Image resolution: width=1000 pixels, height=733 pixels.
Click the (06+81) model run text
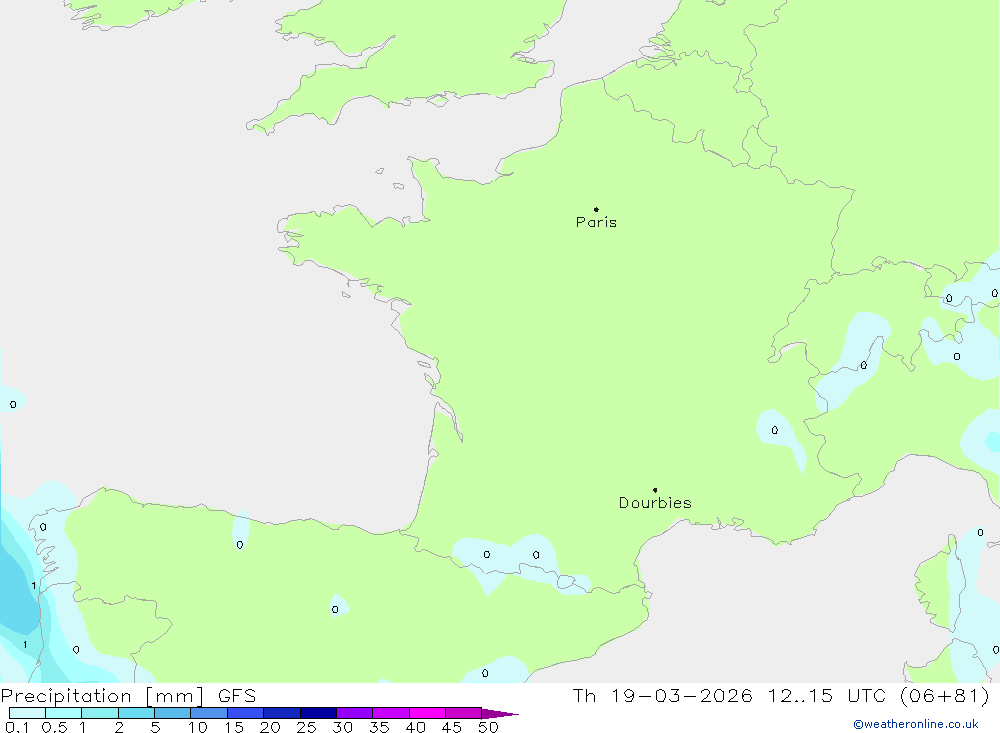pyautogui.click(x=945, y=695)
